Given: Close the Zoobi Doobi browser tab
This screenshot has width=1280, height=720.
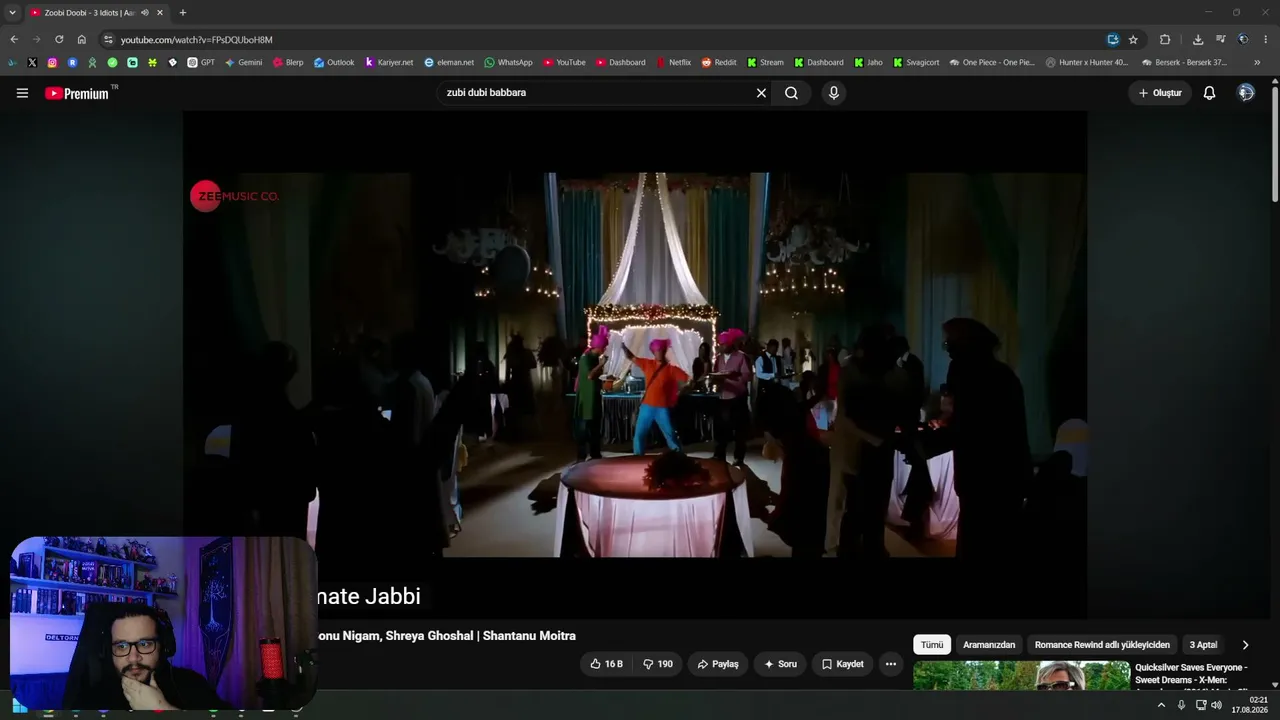Looking at the screenshot, I should (x=160, y=13).
